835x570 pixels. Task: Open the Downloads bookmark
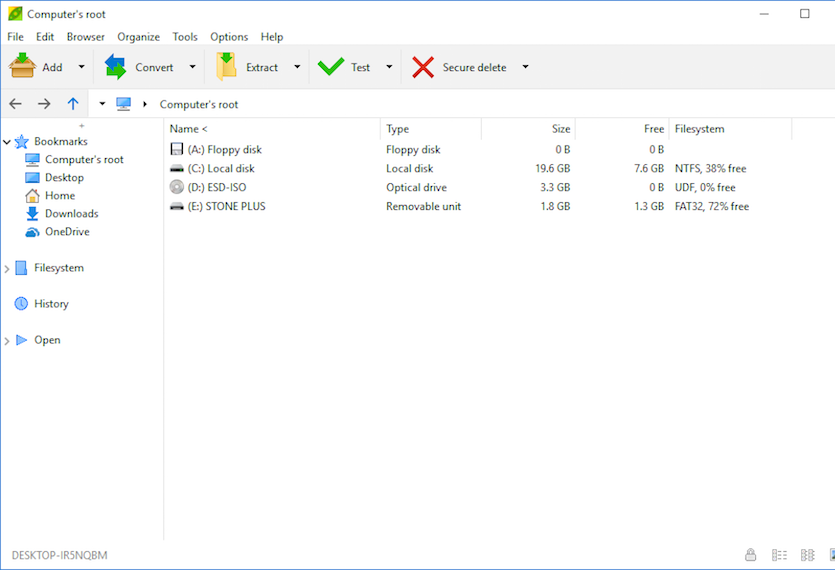pos(62,214)
